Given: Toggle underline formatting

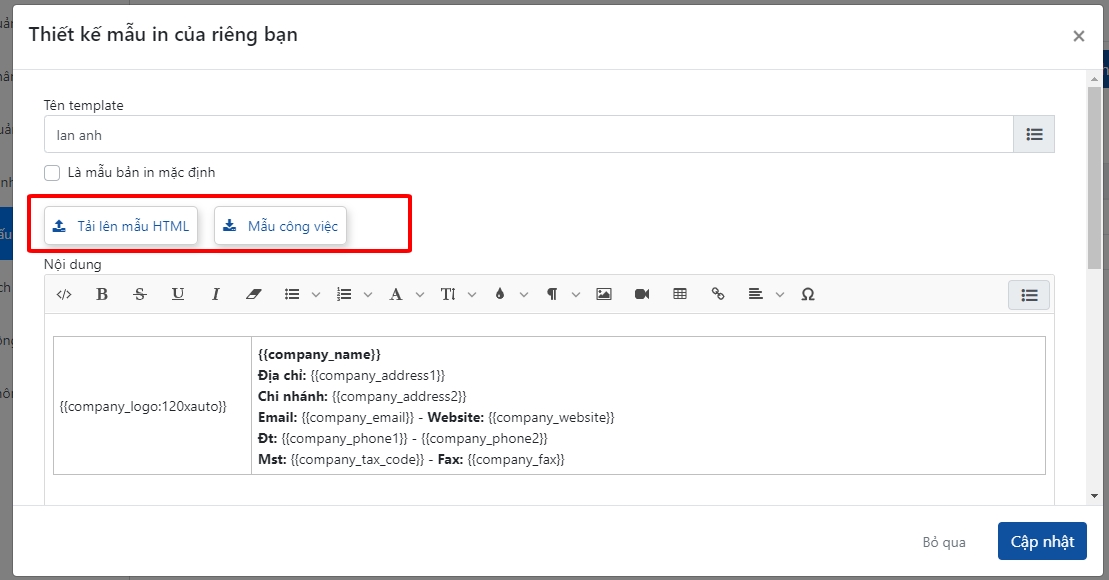Looking at the screenshot, I should click(178, 294).
